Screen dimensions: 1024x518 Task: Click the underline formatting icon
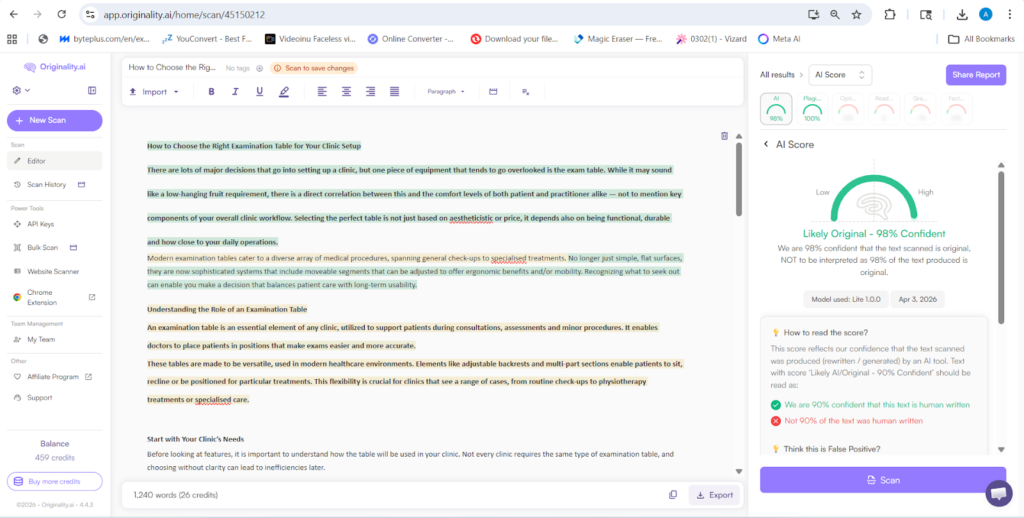point(259,92)
